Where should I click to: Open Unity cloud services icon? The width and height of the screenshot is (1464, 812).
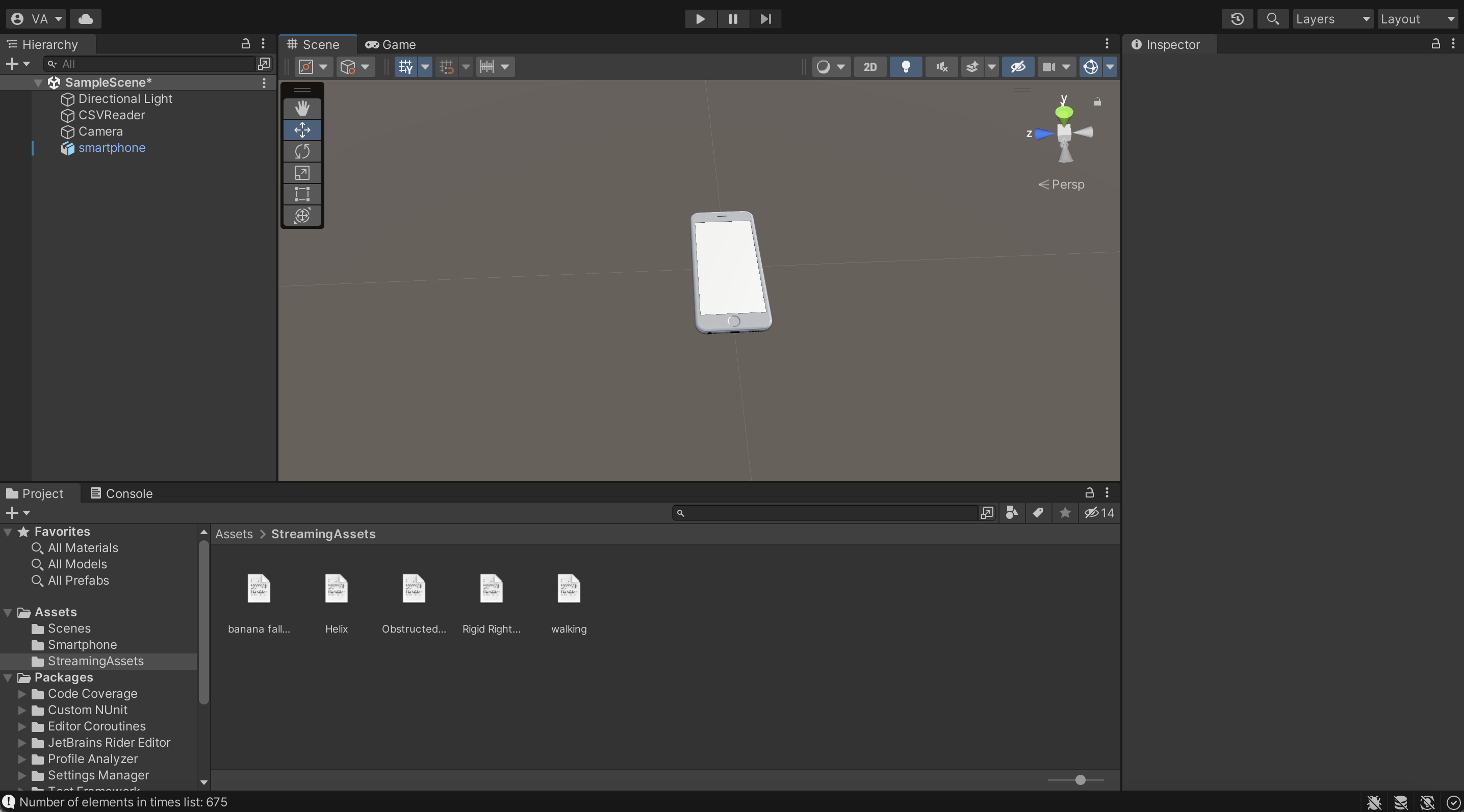86,19
